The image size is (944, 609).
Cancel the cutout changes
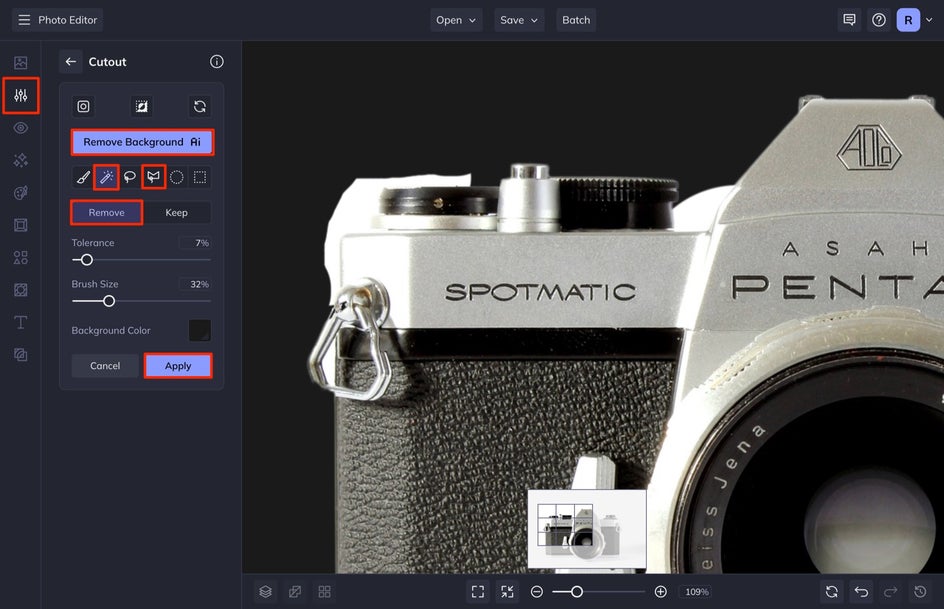(105, 366)
